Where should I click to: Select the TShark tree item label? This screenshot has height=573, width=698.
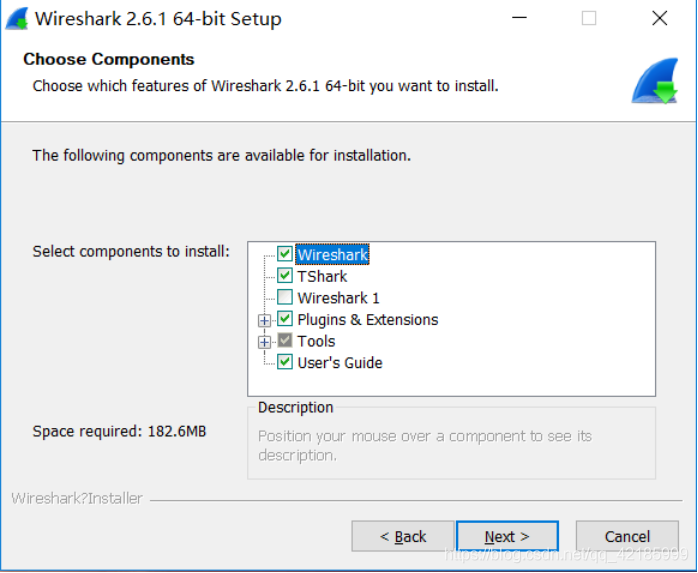(322, 276)
